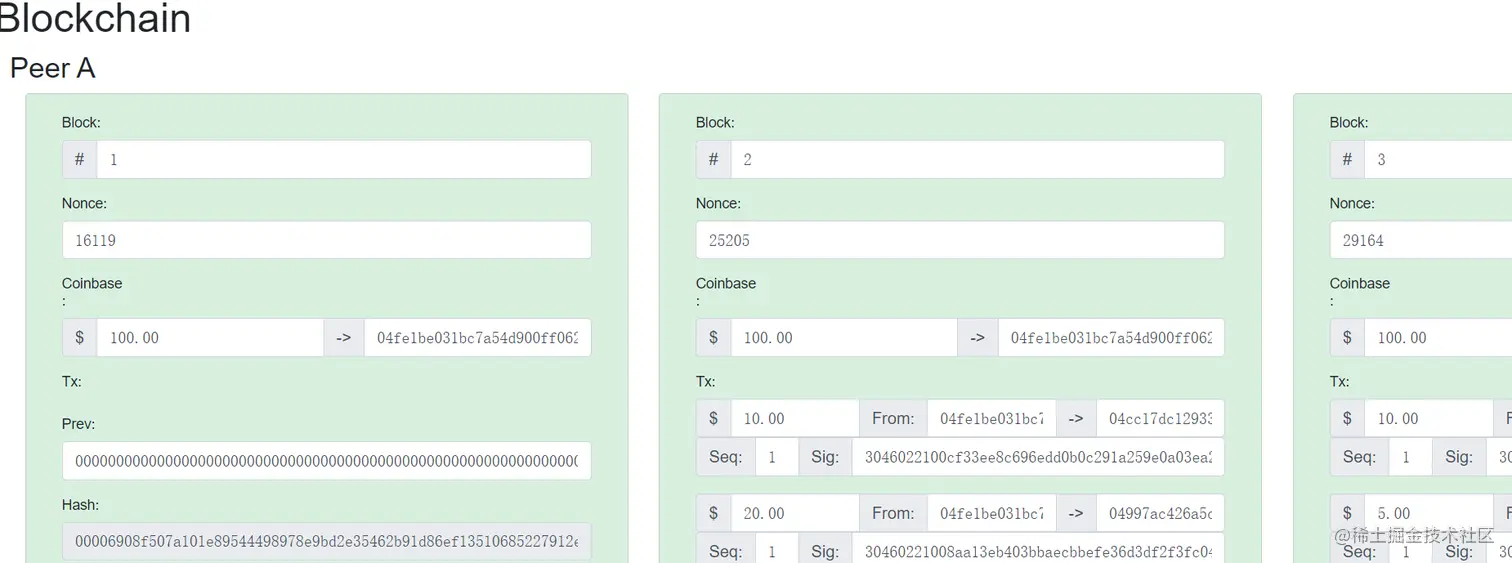Click the Block 3 number field
The image size is (1512, 563).
tap(1438, 159)
